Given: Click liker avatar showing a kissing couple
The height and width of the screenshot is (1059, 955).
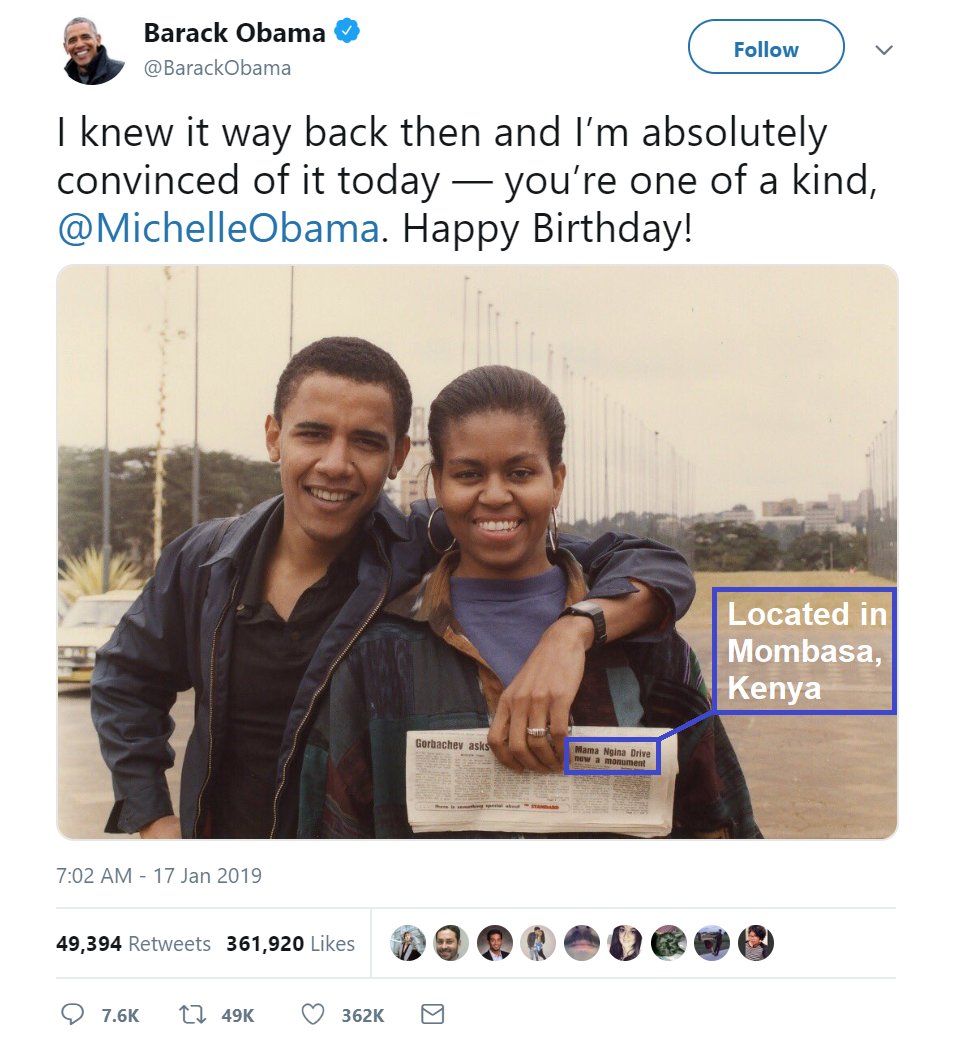Looking at the screenshot, I should click(537, 943).
